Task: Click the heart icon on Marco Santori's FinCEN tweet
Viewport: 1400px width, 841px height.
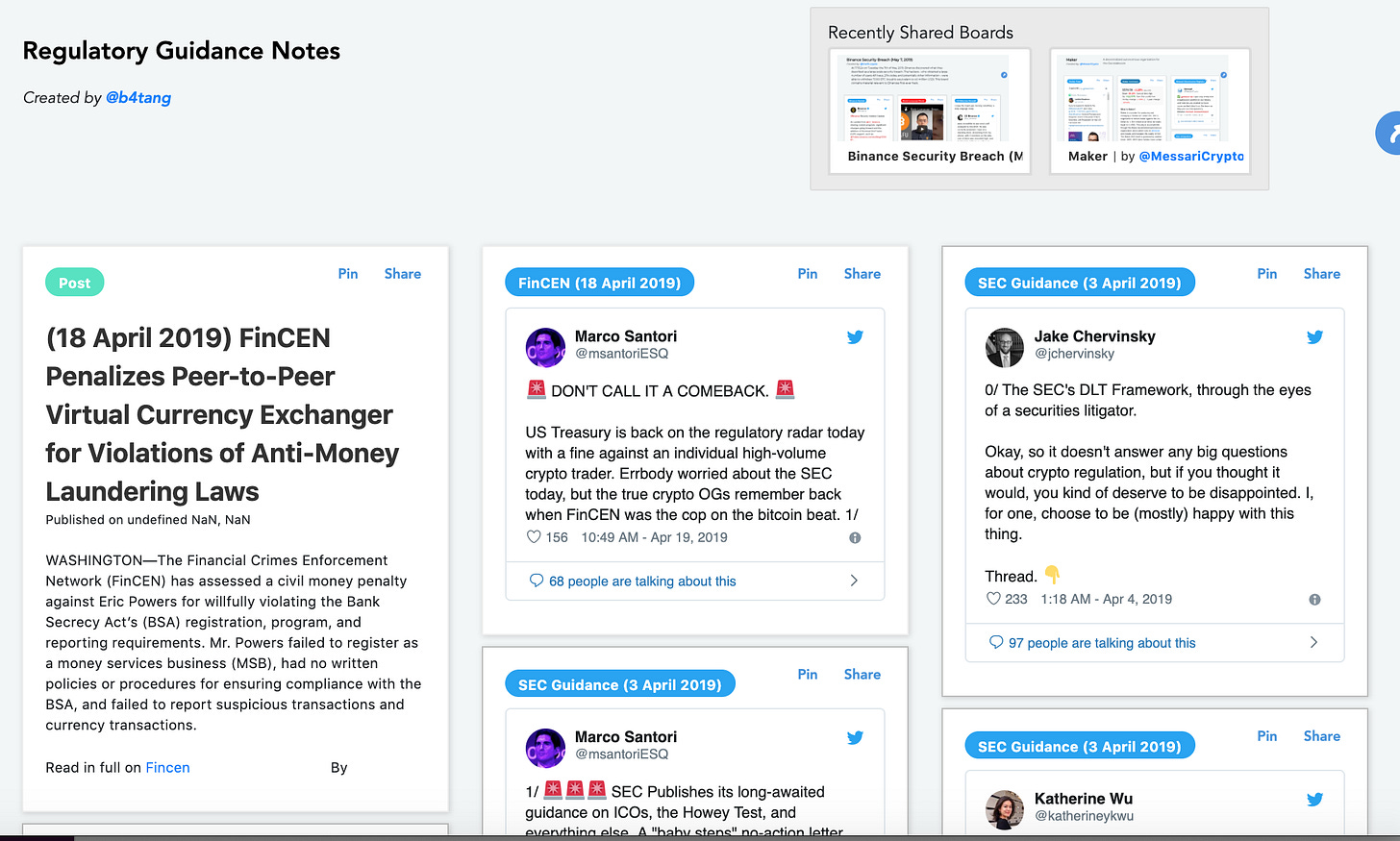Action: click(x=534, y=537)
